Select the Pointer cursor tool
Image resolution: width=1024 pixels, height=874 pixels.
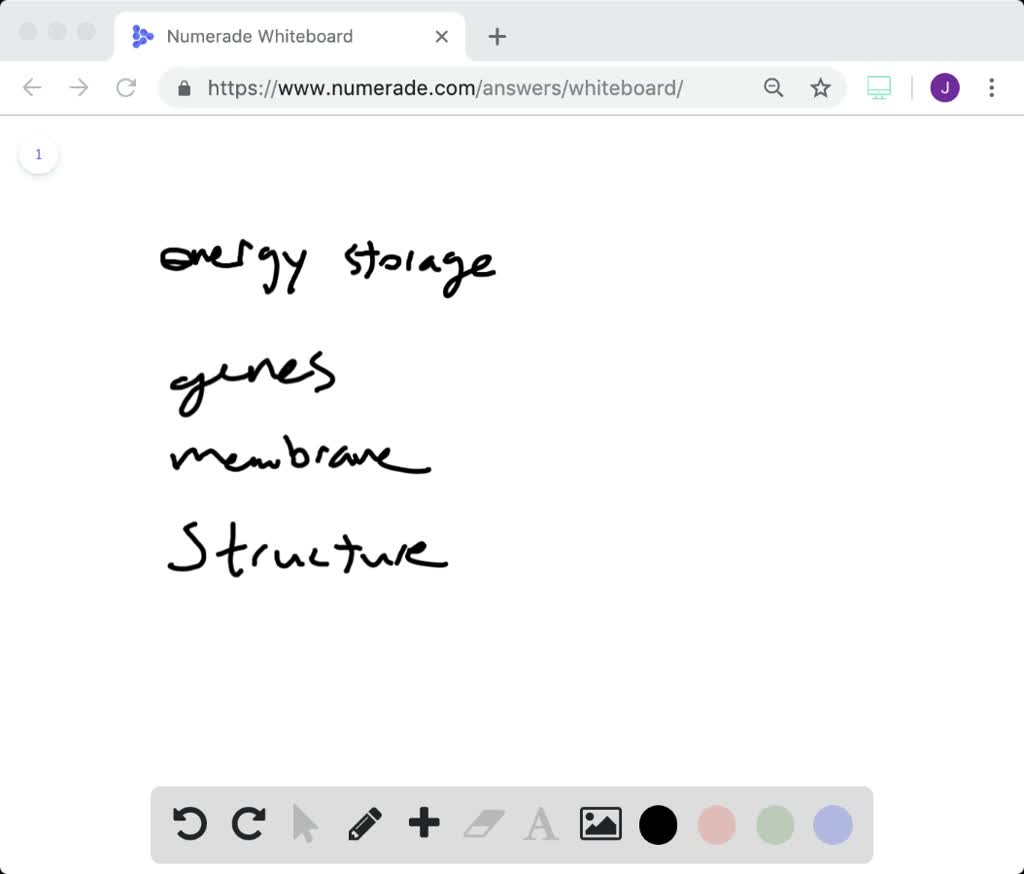point(306,825)
